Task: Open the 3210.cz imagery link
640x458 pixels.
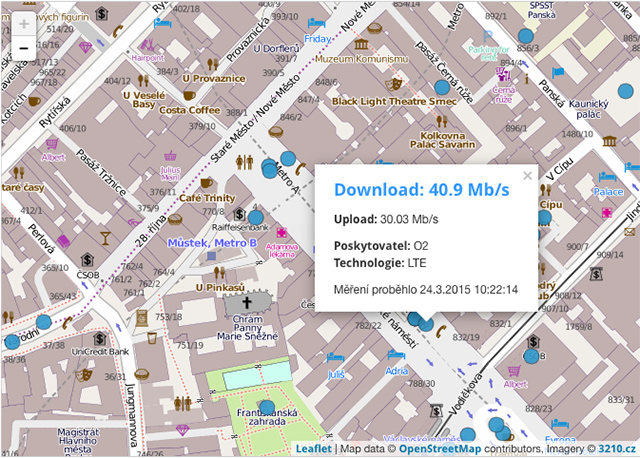Action: (x=615, y=449)
